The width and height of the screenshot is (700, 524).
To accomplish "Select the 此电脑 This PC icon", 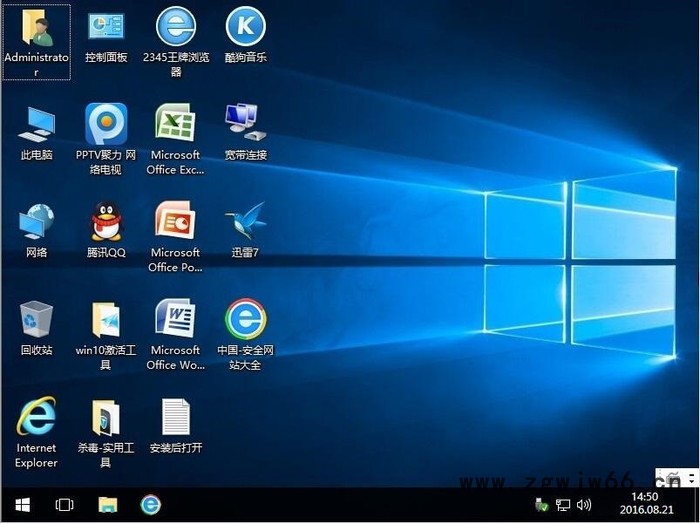I will [37, 124].
